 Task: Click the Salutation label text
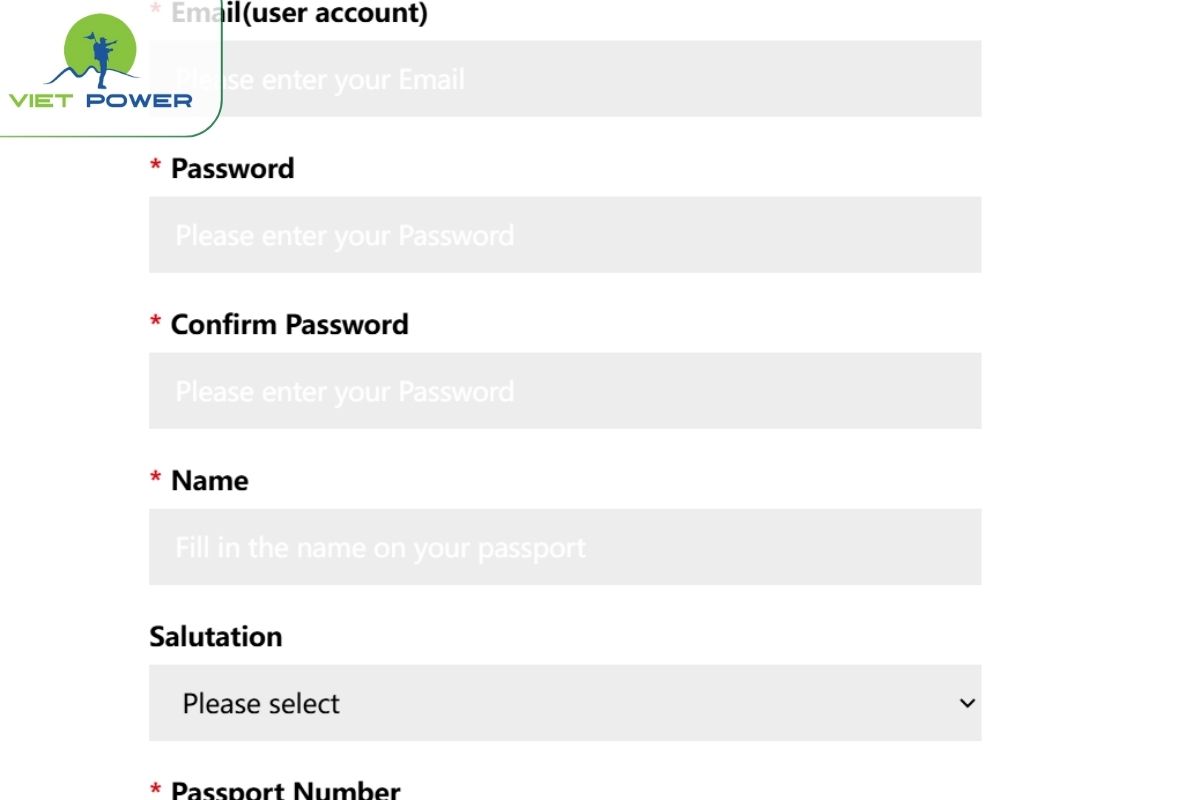pos(216,636)
